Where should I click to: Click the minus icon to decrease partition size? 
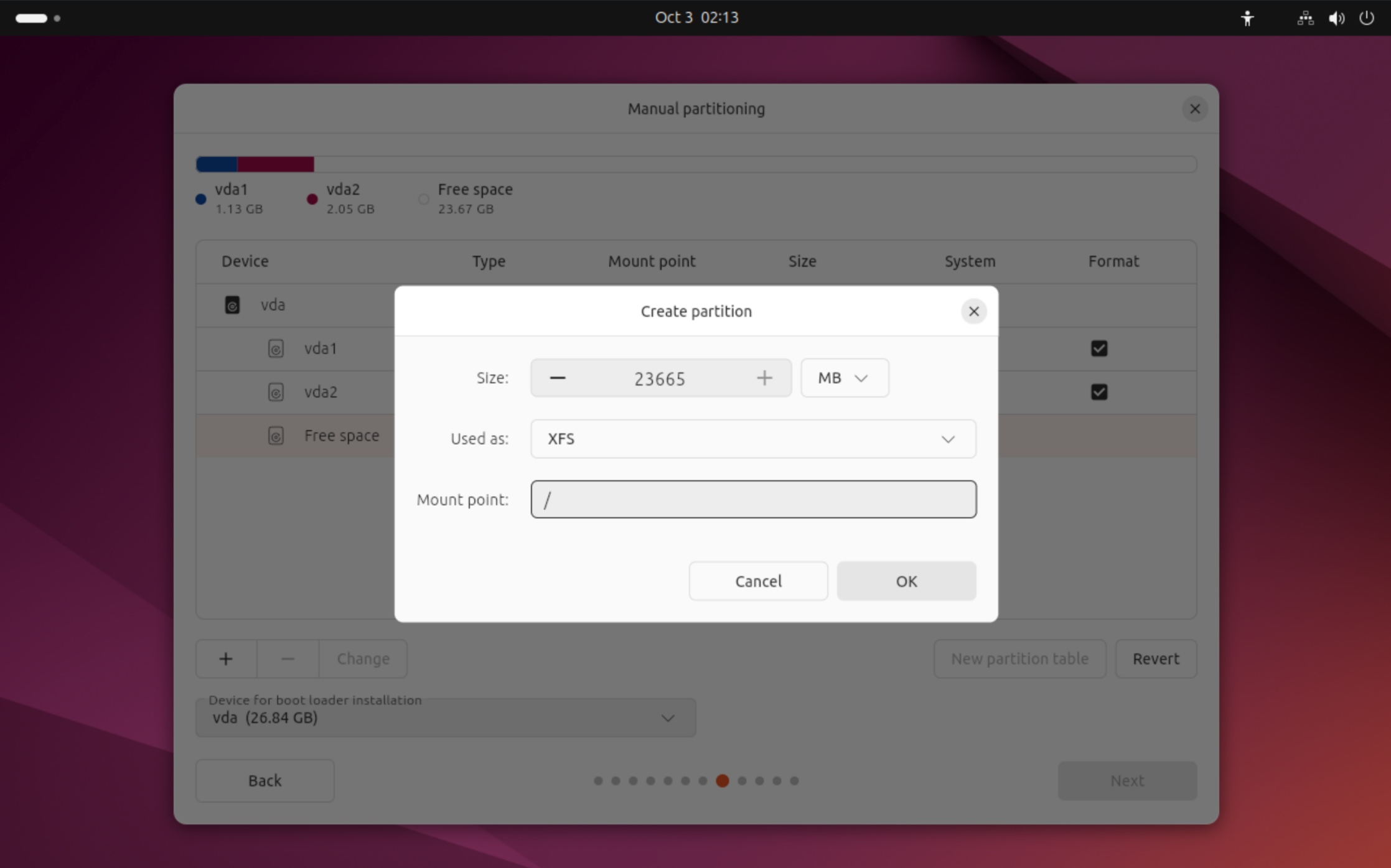pos(557,378)
